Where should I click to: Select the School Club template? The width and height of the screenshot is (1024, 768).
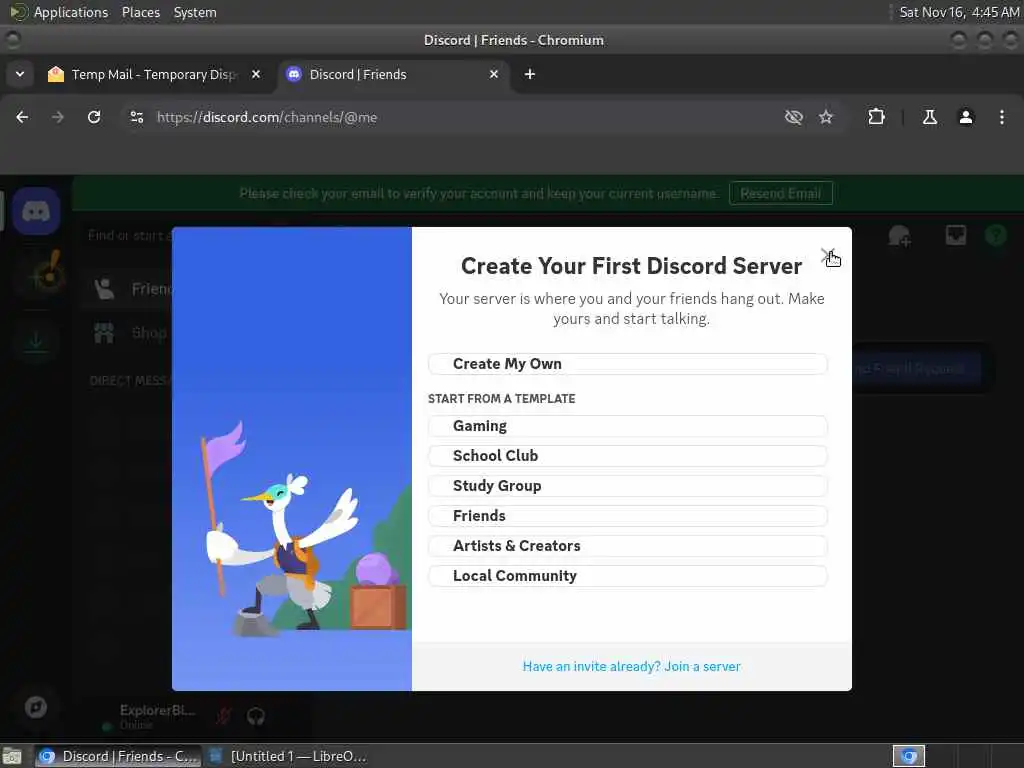pyautogui.click(x=628, y=456)
